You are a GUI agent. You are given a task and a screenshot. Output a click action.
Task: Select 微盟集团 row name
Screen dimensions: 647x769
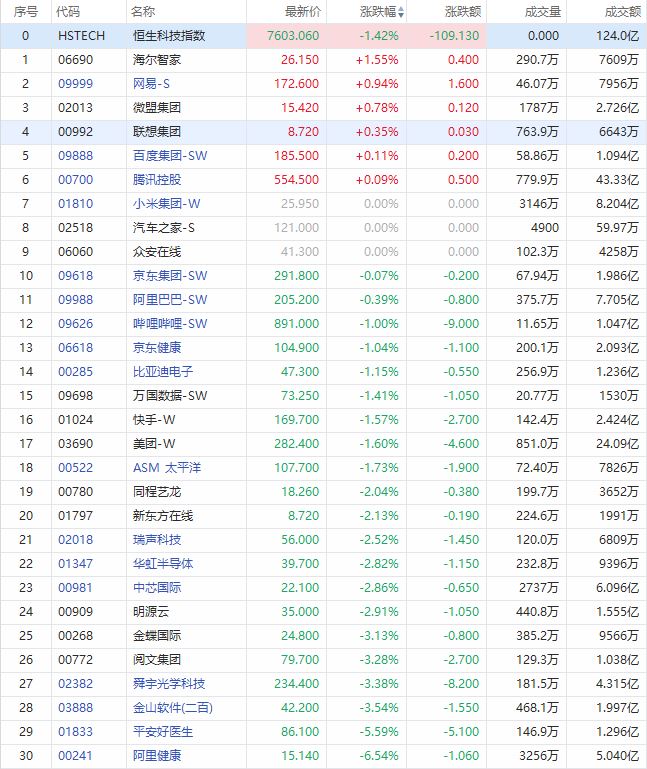(157, 108)
